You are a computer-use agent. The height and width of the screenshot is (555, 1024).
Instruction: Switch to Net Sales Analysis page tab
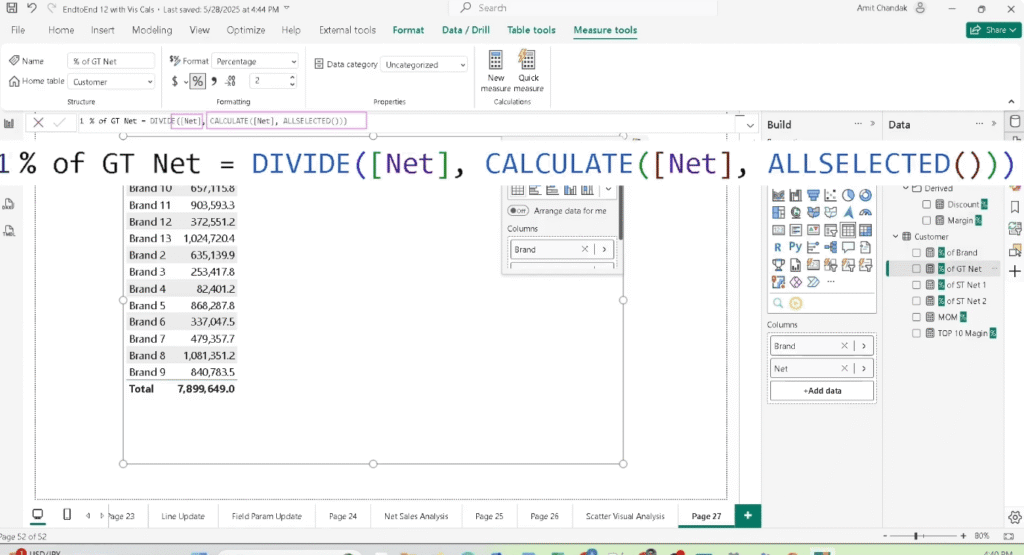coord(416,516)
